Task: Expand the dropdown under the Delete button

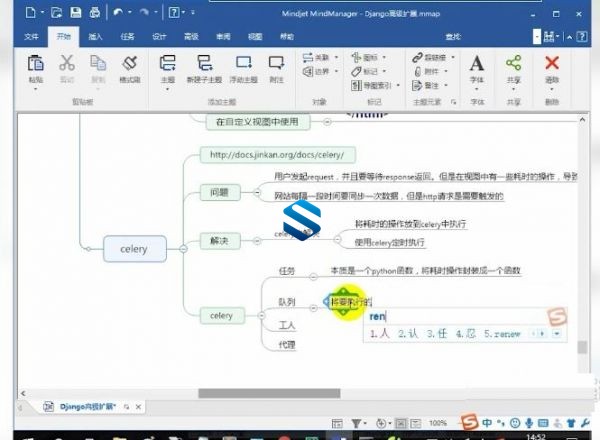Action: pos(552,89)
